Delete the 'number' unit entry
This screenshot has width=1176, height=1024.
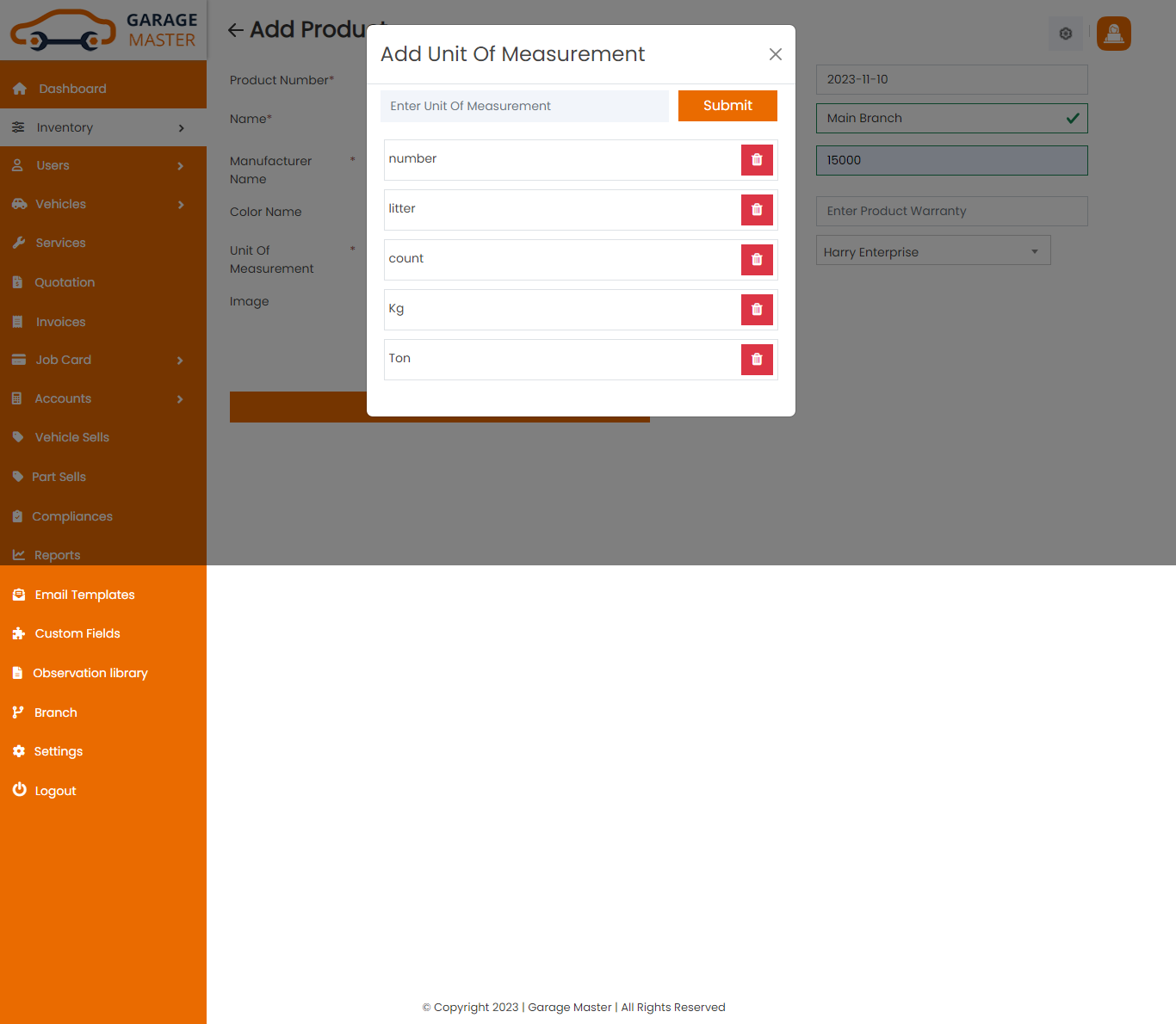pyautogui.click(x=757, y=160)
